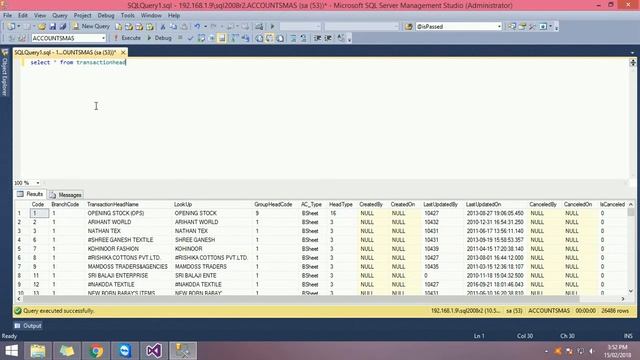Image resolution: width=640 pixels, height=360 pixels.
Task: Click the Parse checkmark icon
Action: (190, 38)
